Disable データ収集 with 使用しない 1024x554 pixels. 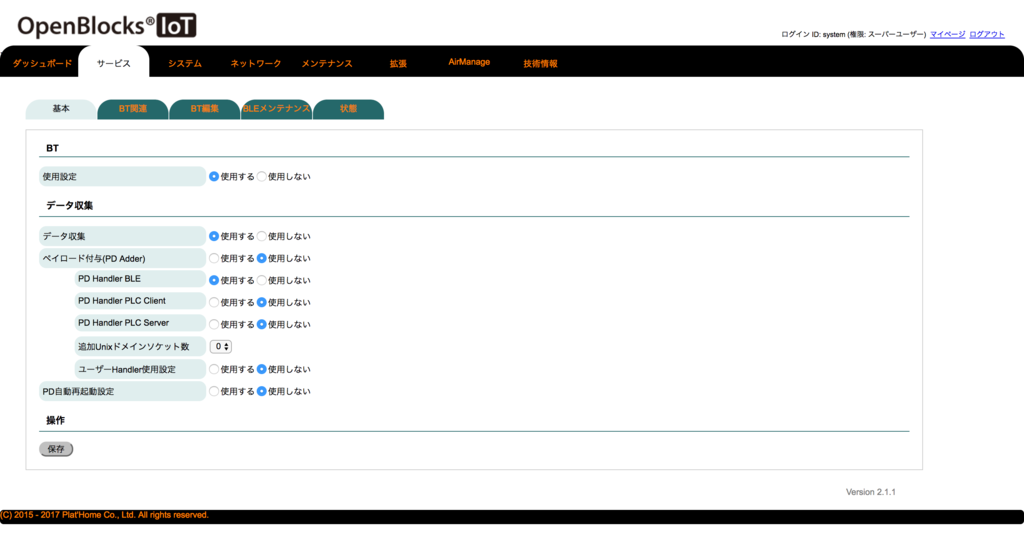click(x=261, y=236)
